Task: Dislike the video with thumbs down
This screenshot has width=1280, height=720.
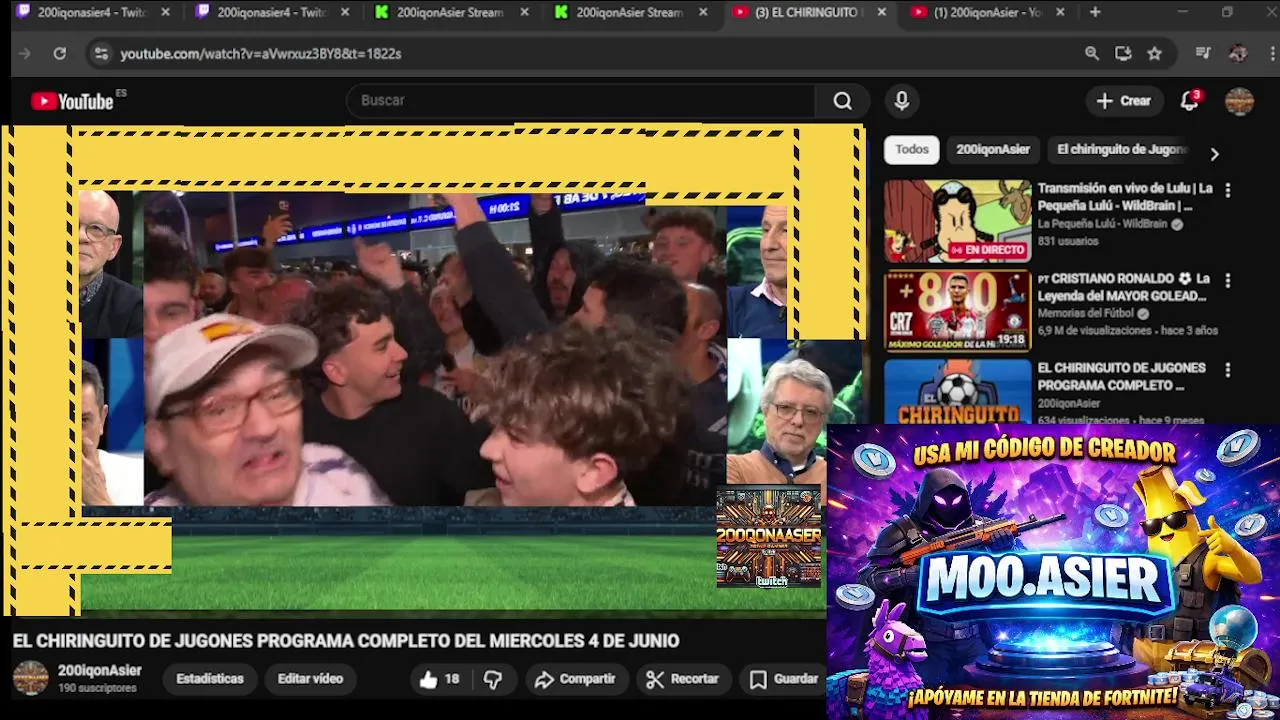Action: click(492, 679)
